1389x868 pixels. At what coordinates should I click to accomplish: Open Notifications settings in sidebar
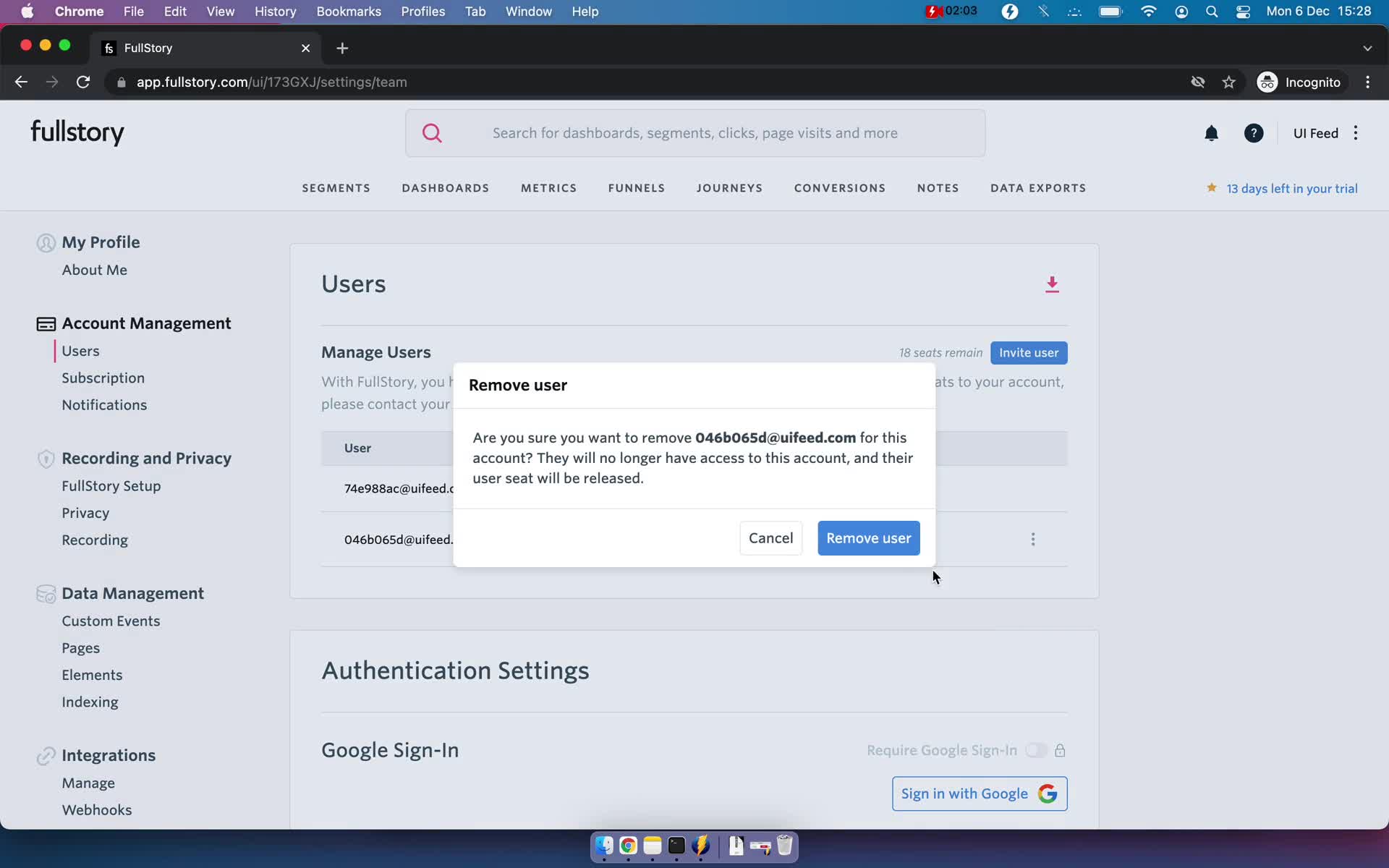tap(104, 405)
